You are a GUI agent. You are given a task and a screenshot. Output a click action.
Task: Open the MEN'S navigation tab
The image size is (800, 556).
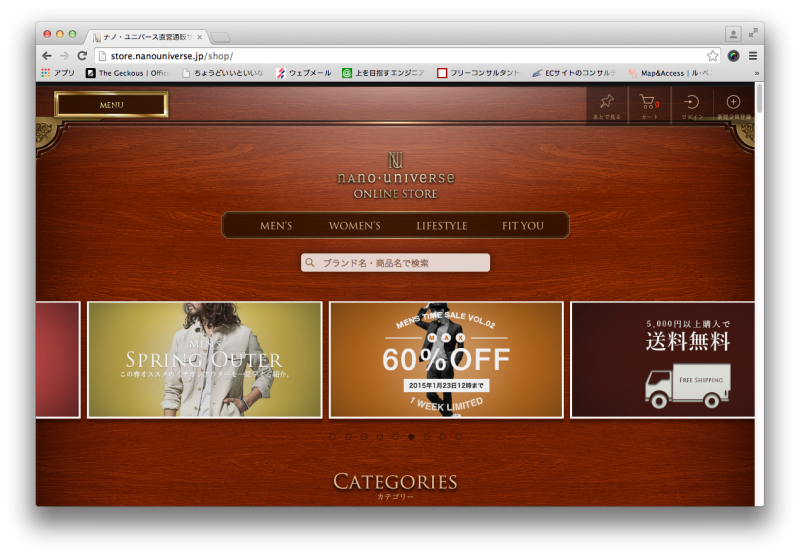pos(276,226)
